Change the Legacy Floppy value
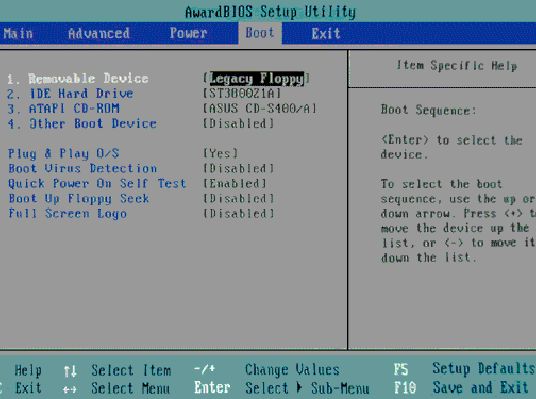536x399 pixels. pyautogui.click(x=256, y=78)
